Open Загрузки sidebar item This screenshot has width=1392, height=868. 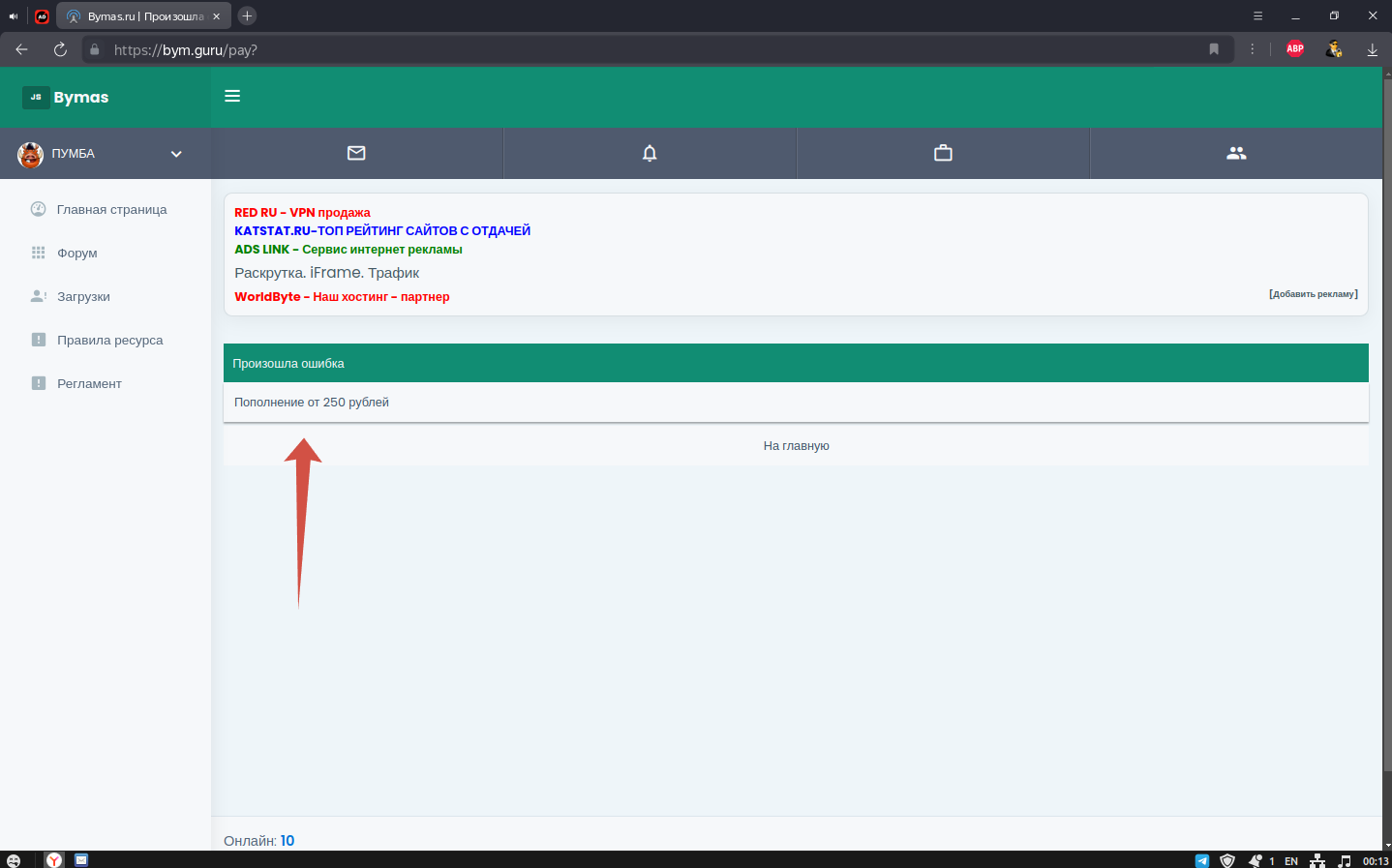(83, 297)
